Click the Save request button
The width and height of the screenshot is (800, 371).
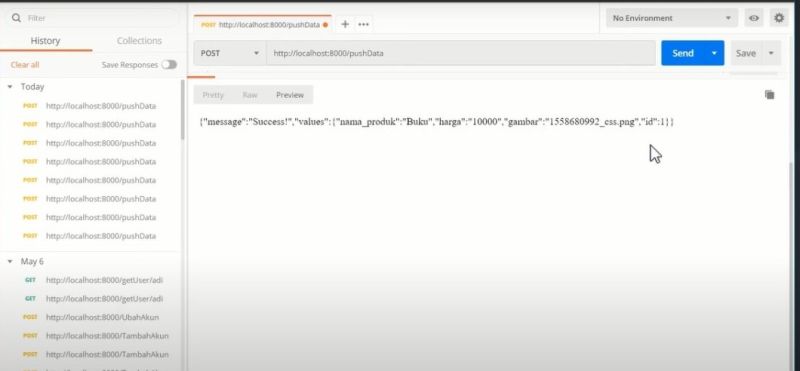746,53
